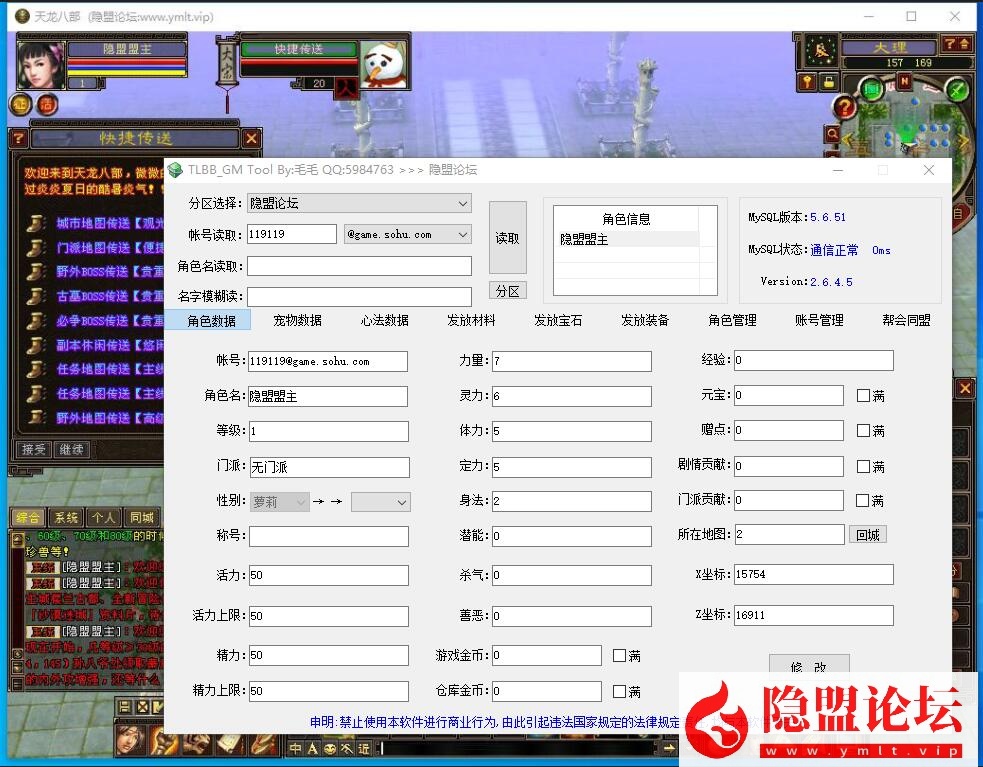Open the target 性别 dropdown after arrows
The image size is (983, 767).
point(381,502)
